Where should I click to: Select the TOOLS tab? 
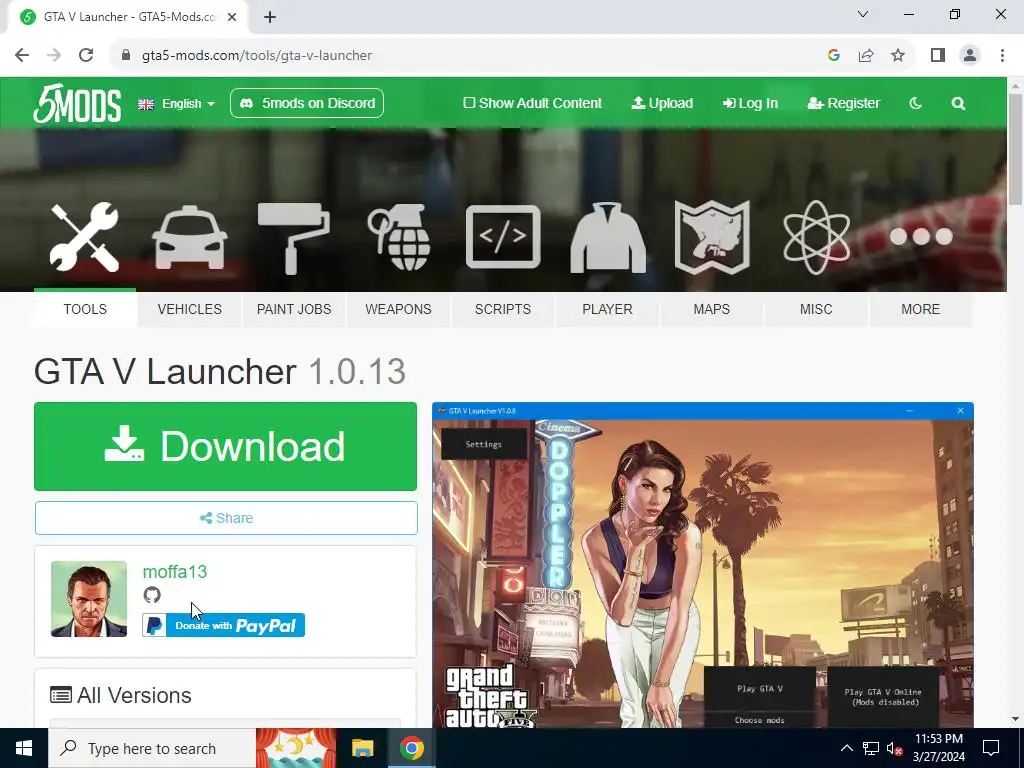coord(85,309)
